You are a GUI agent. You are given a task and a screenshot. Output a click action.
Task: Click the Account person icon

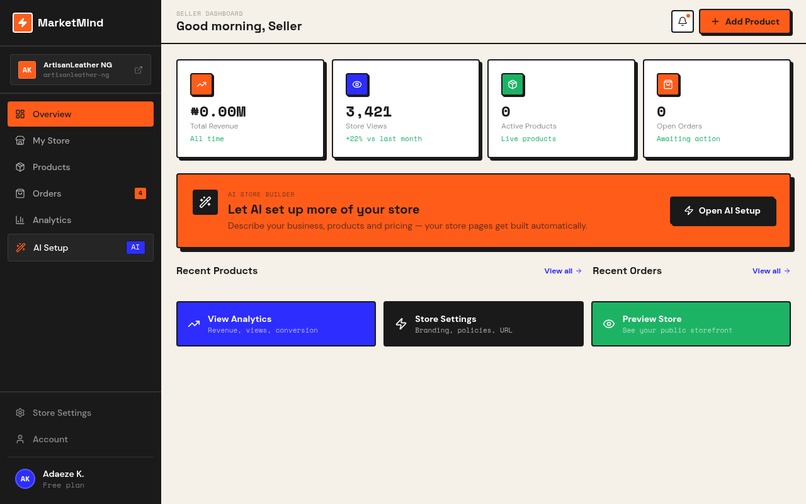point(20,439)
